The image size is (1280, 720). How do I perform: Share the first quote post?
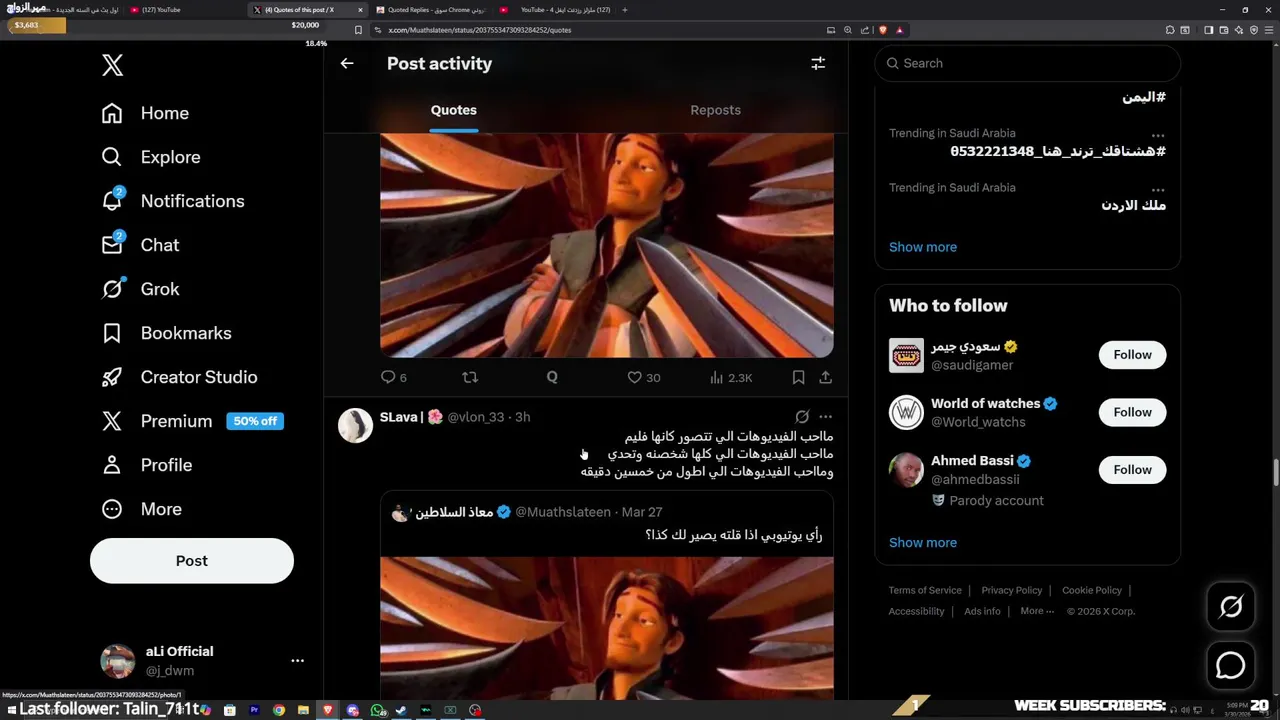tap(826, 377)
